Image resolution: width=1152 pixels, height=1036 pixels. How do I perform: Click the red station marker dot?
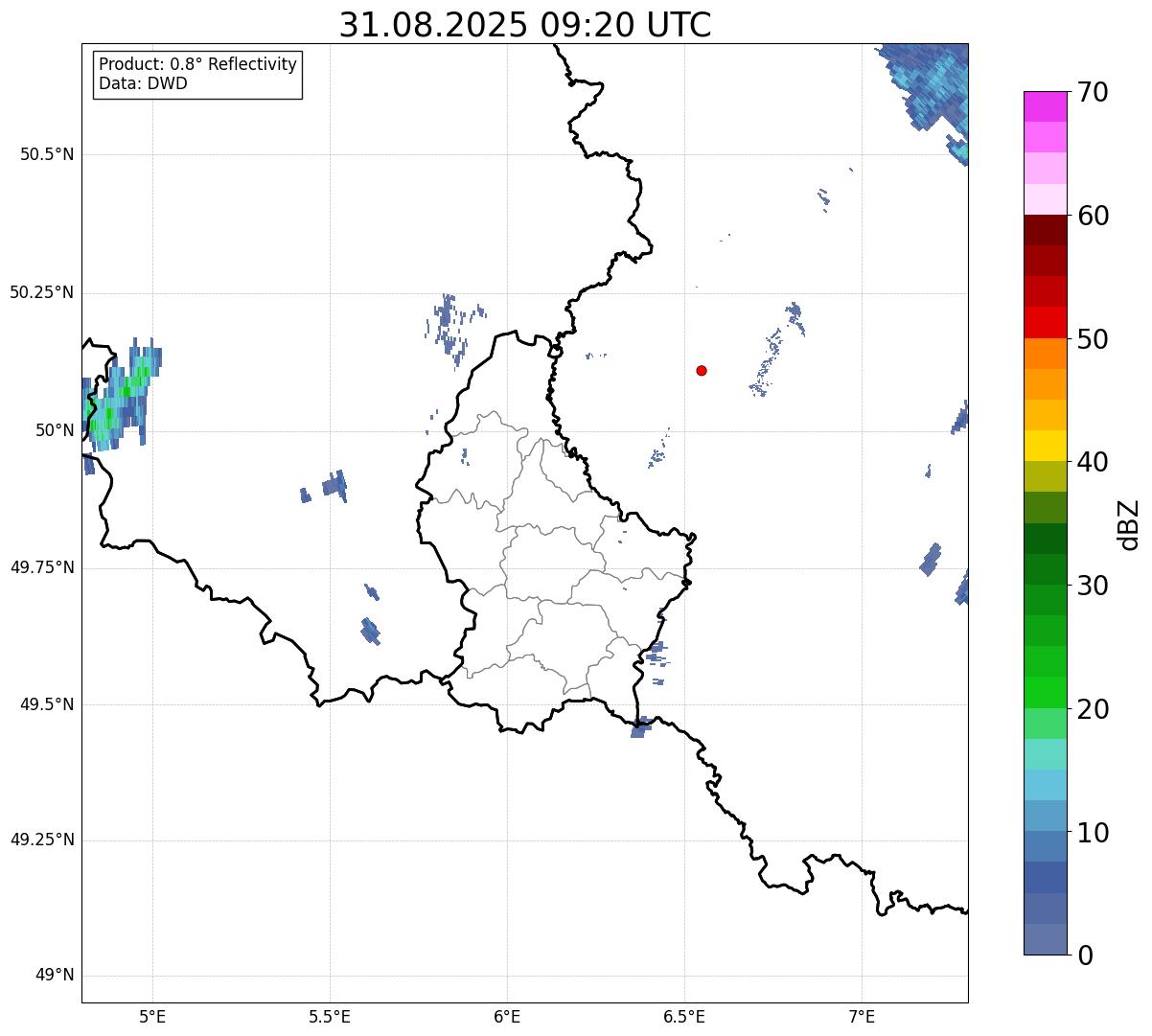pyautogui.click(x=702, y=370)
